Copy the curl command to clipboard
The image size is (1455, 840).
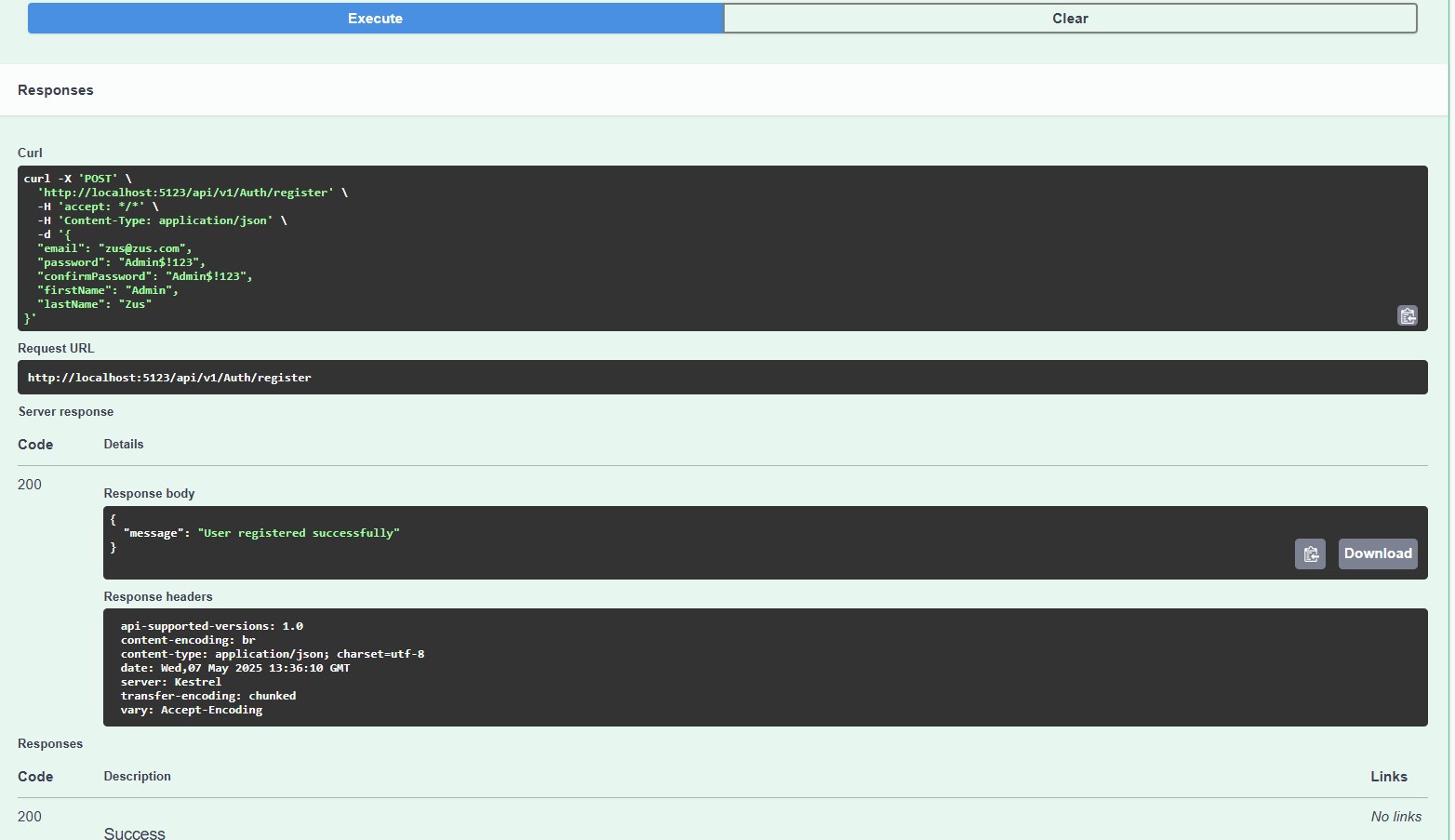click(x=1408, y=316)
